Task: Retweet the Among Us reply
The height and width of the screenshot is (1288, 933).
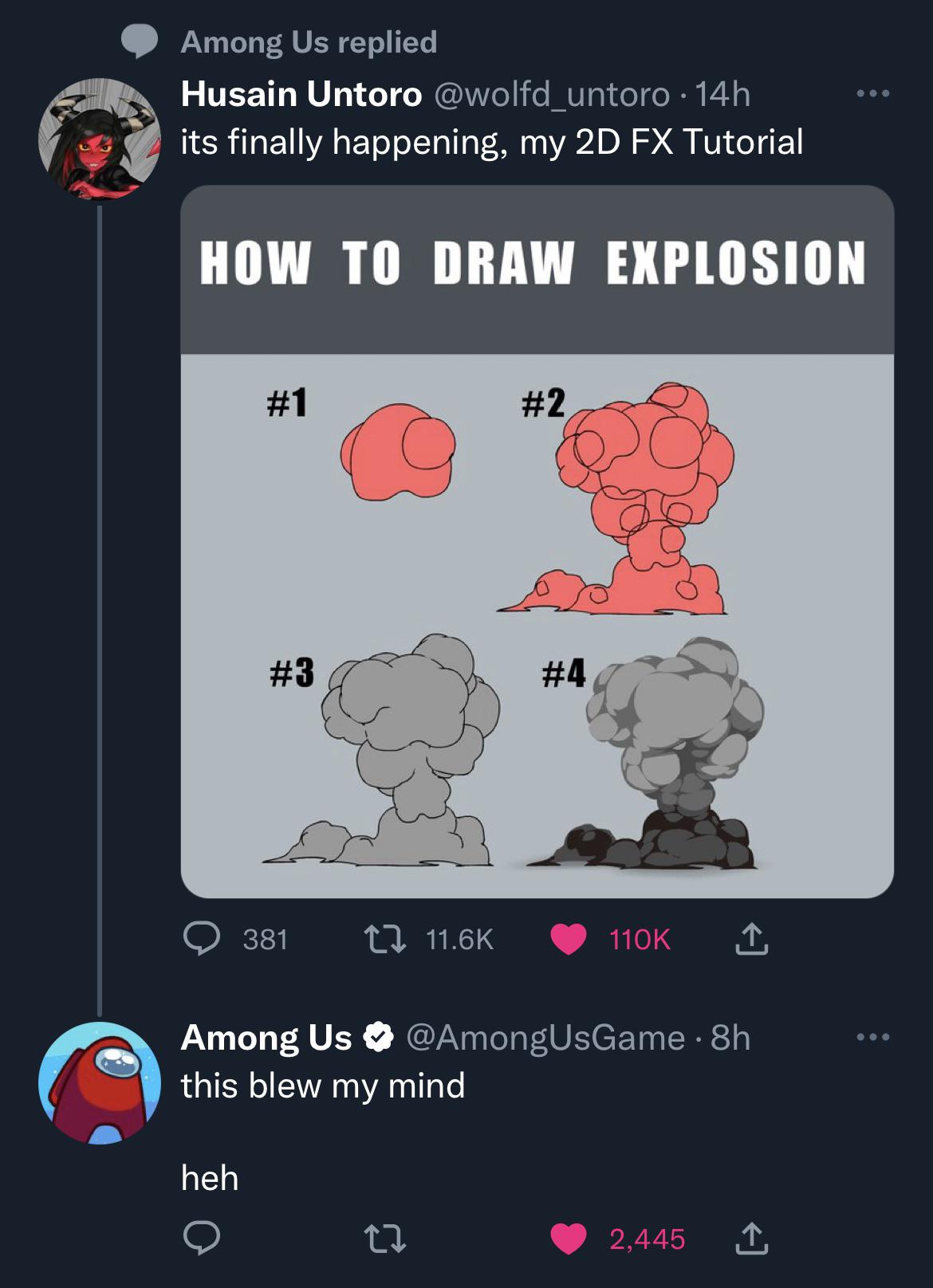Action: pos(385,1239)
